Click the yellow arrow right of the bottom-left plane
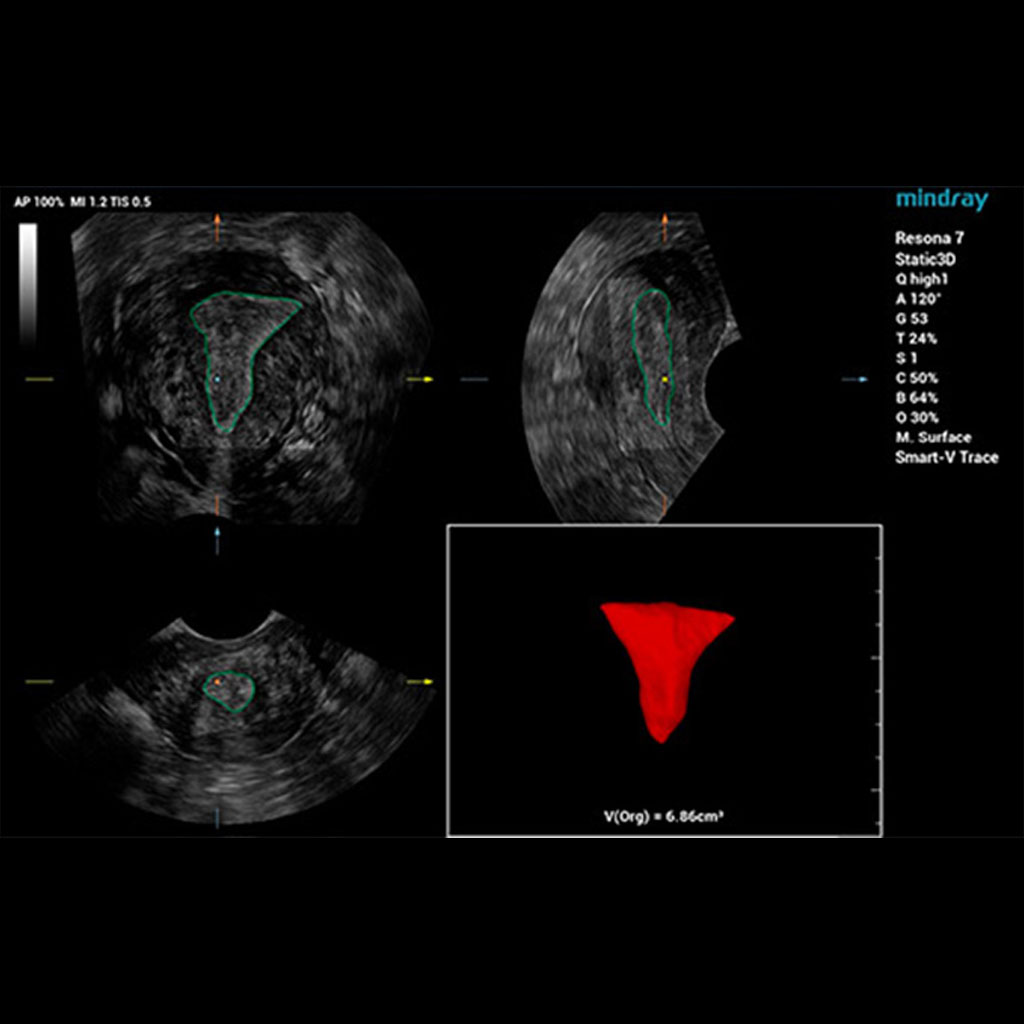This screenshot has width=1024, height=1024. pos(421,682)
